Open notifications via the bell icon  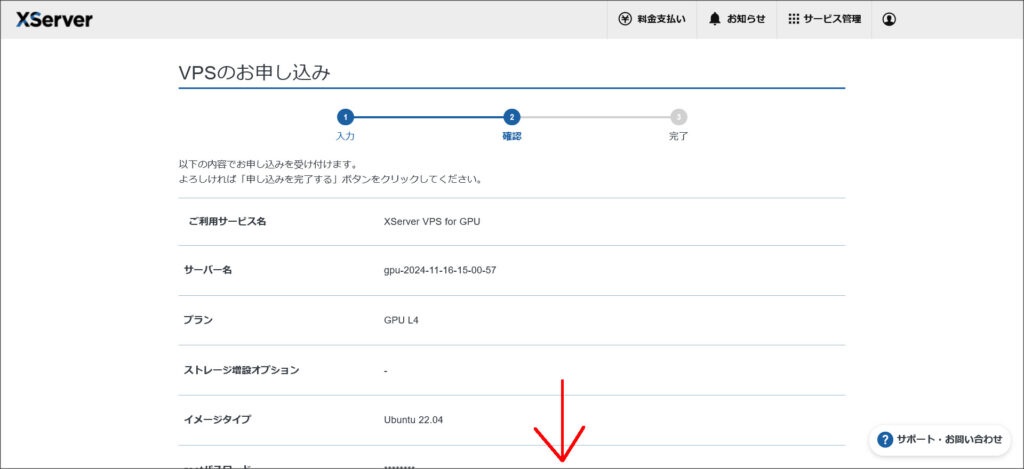(x=715, y=19)
